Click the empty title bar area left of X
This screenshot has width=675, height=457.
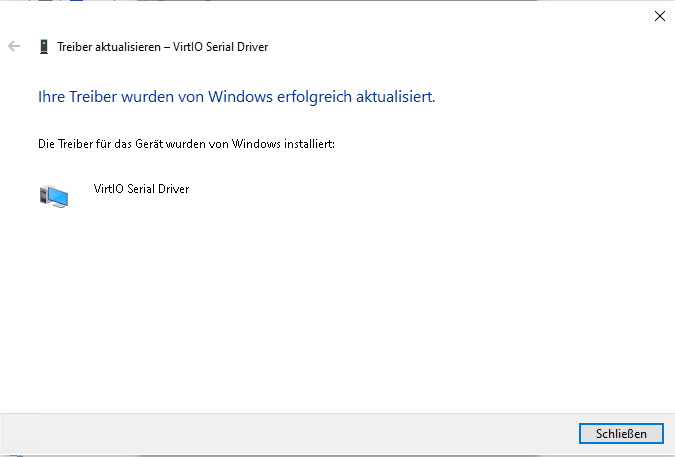tap(400, 16)
